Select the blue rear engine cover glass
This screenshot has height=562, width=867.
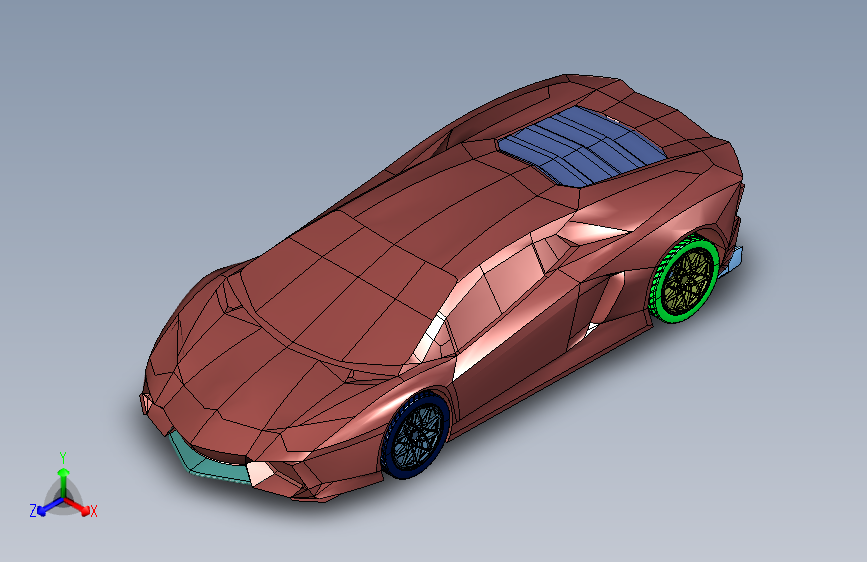point(581,145)
